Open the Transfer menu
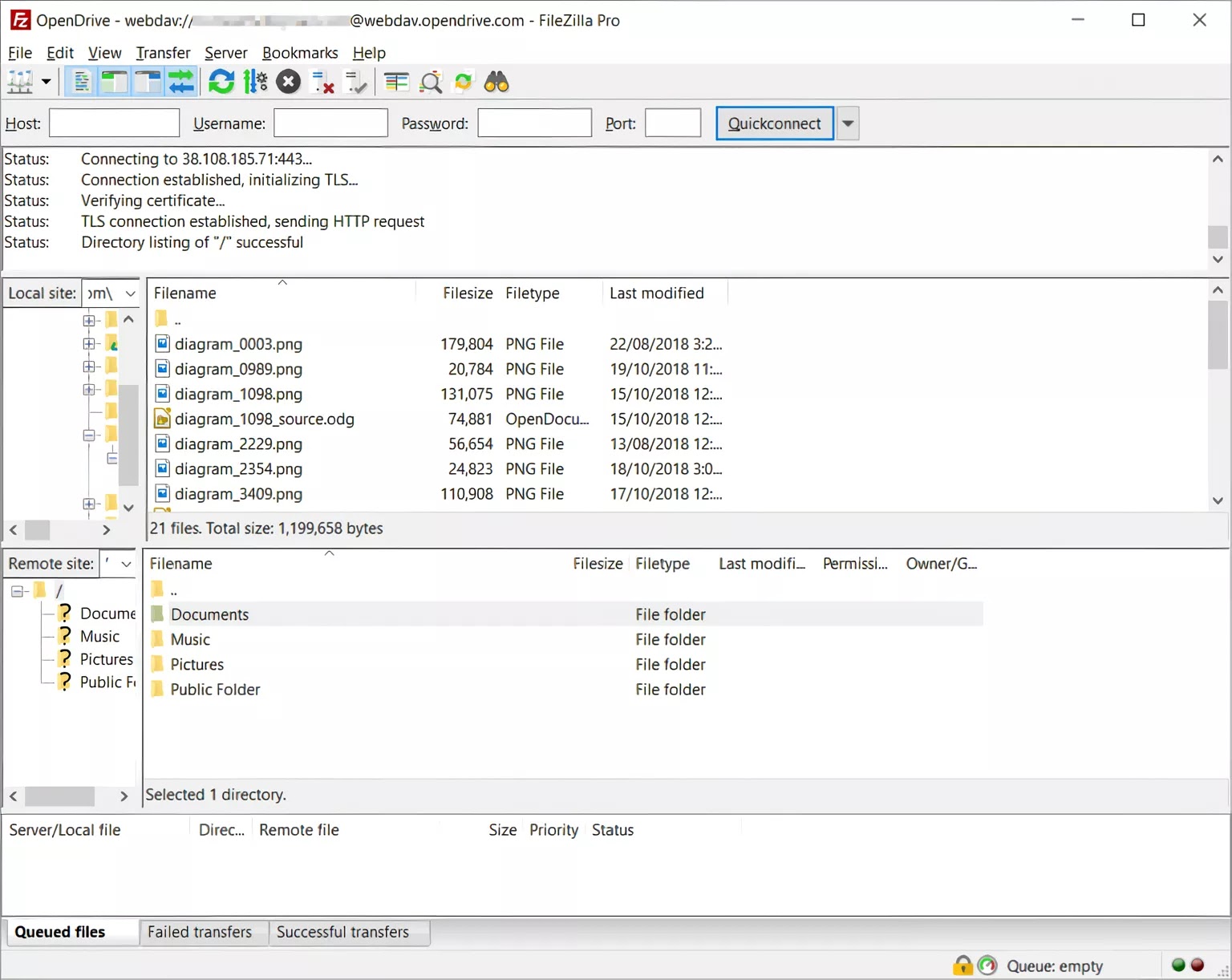Screen dimensions: 1232x980 (x=164, y=53)
